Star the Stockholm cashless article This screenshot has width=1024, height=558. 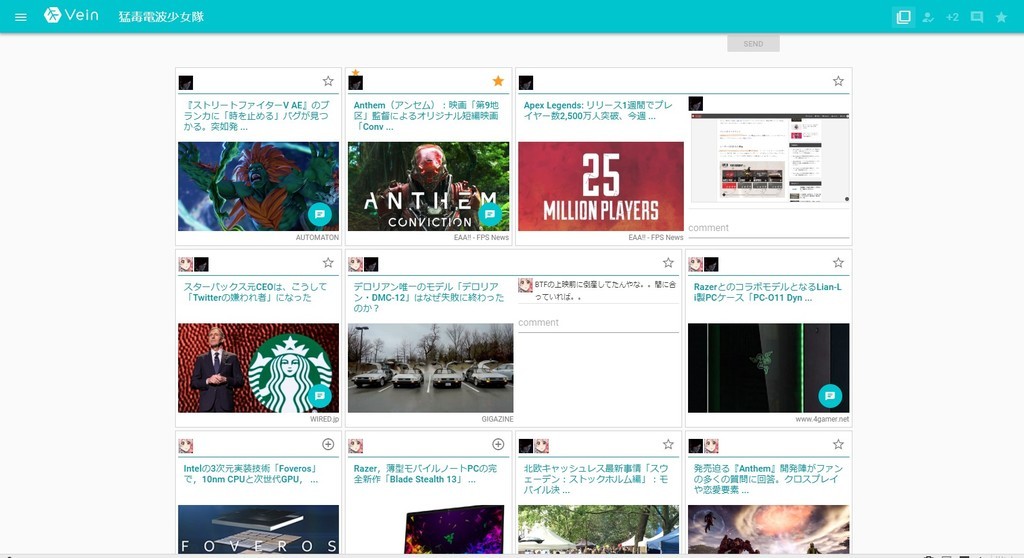click(x=667, y=444)
